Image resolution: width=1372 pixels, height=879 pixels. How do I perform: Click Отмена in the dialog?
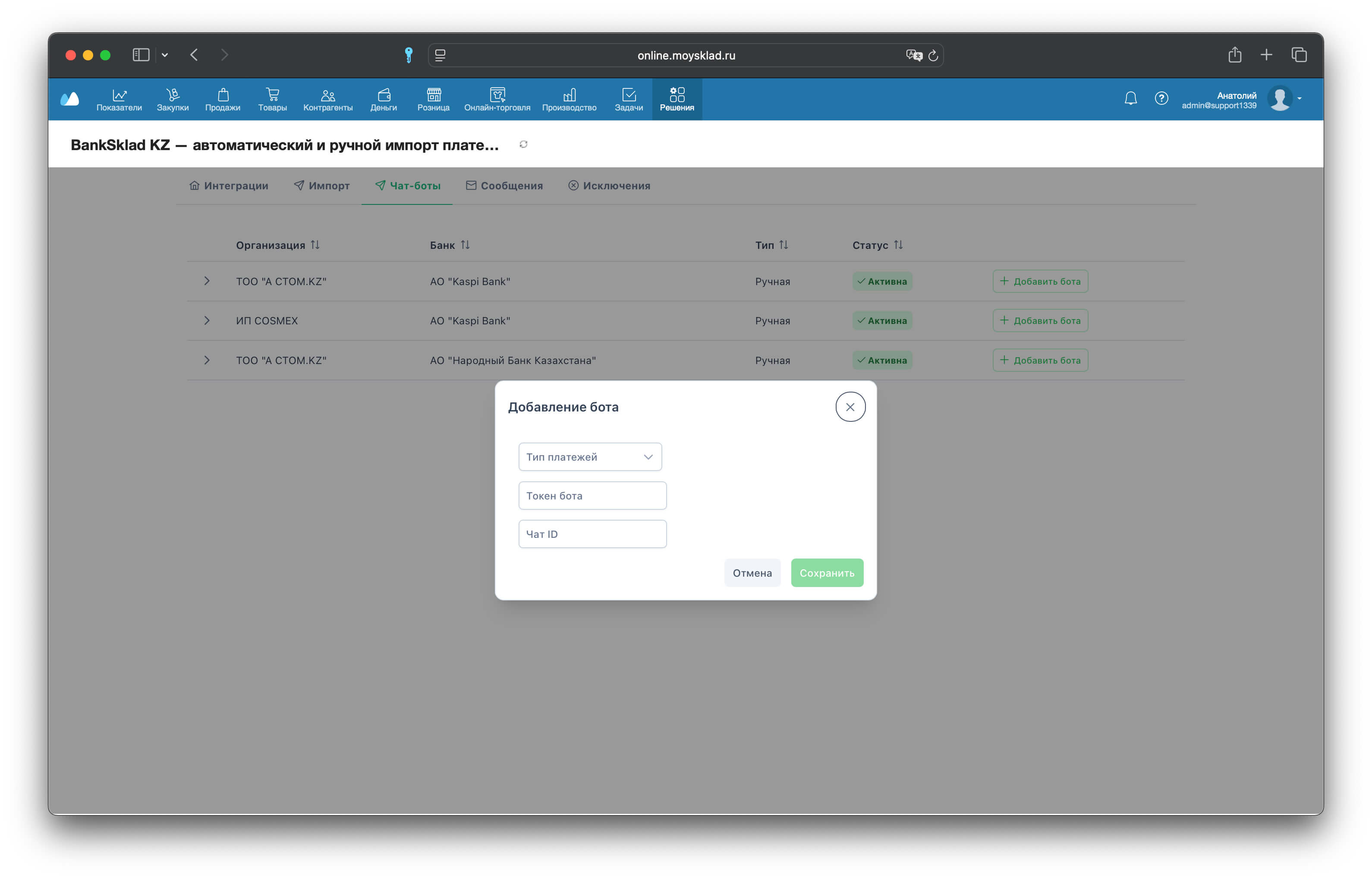coord(752,572)
